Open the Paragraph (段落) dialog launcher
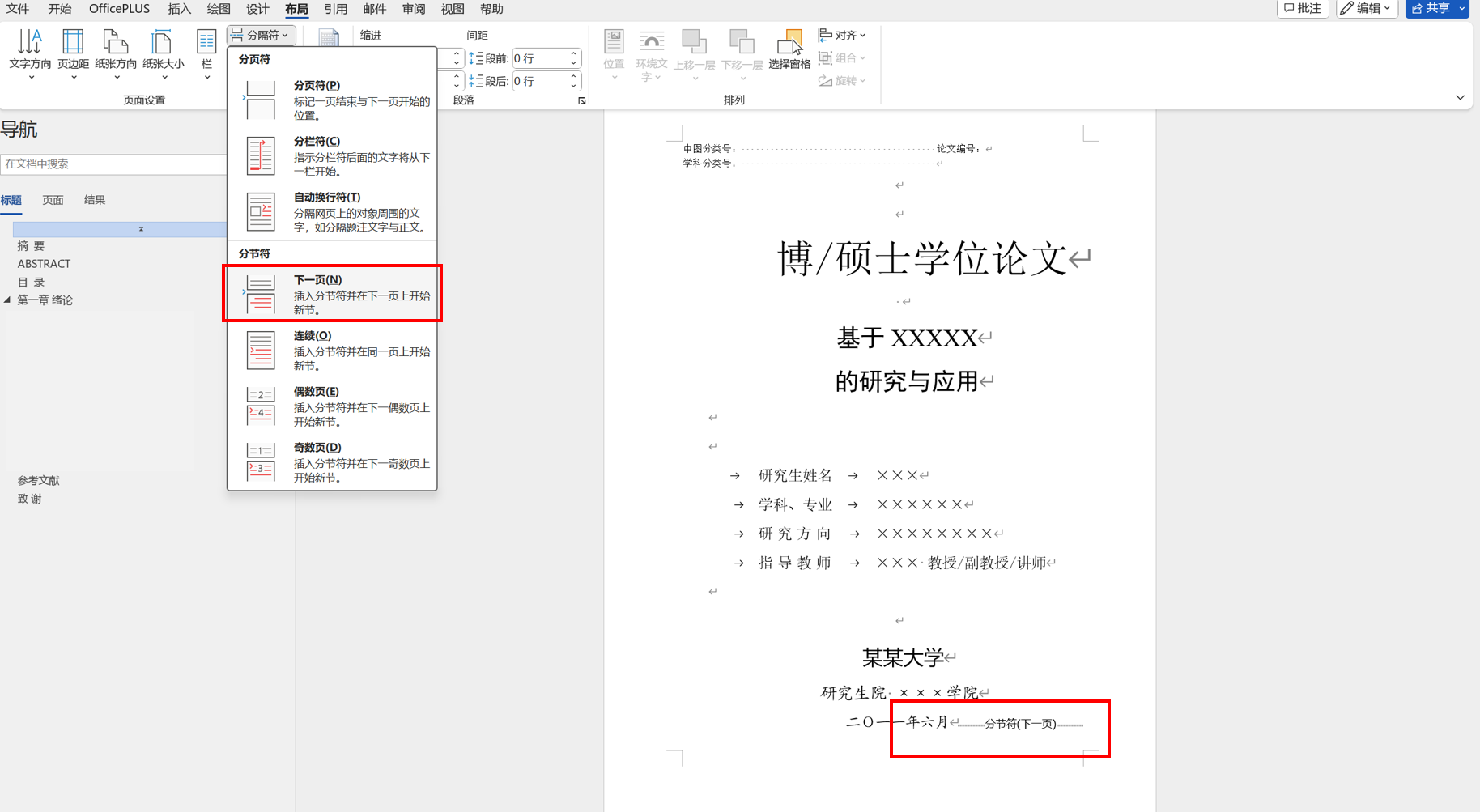The height and width of the screenshot is (812, 1480). [581, 100]
